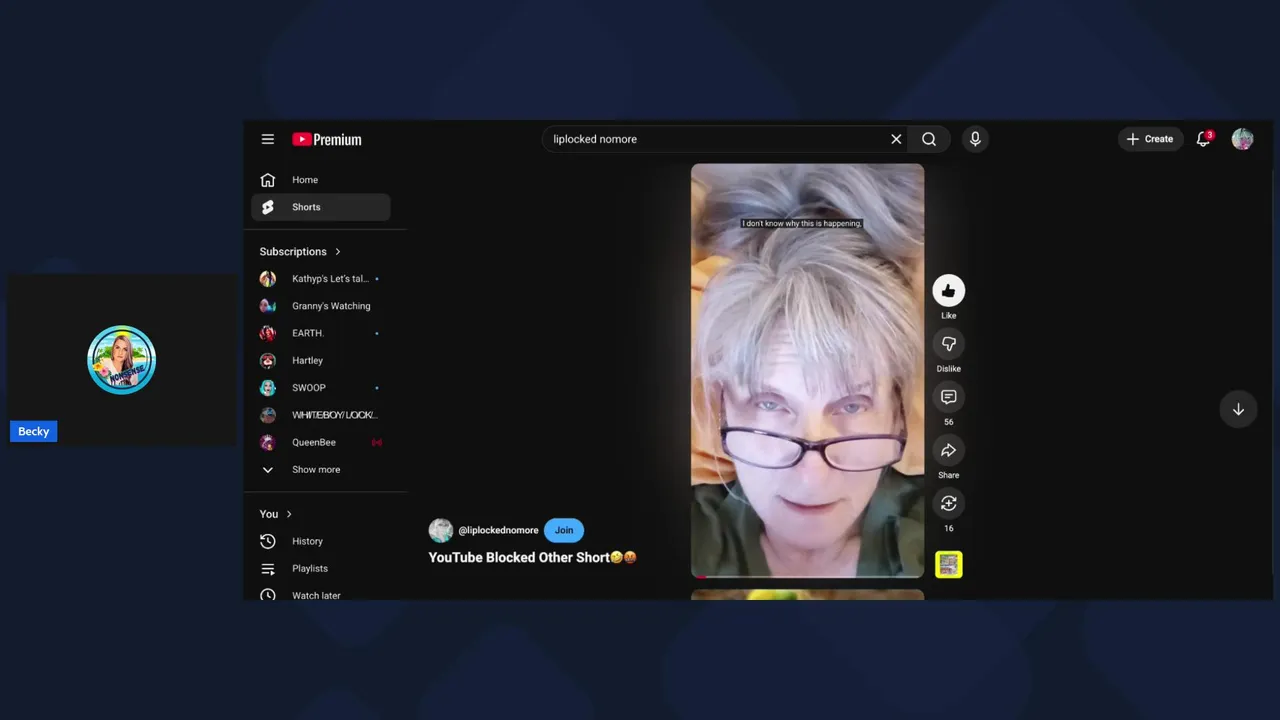Share the Short with arrow icon

(948, 450)
